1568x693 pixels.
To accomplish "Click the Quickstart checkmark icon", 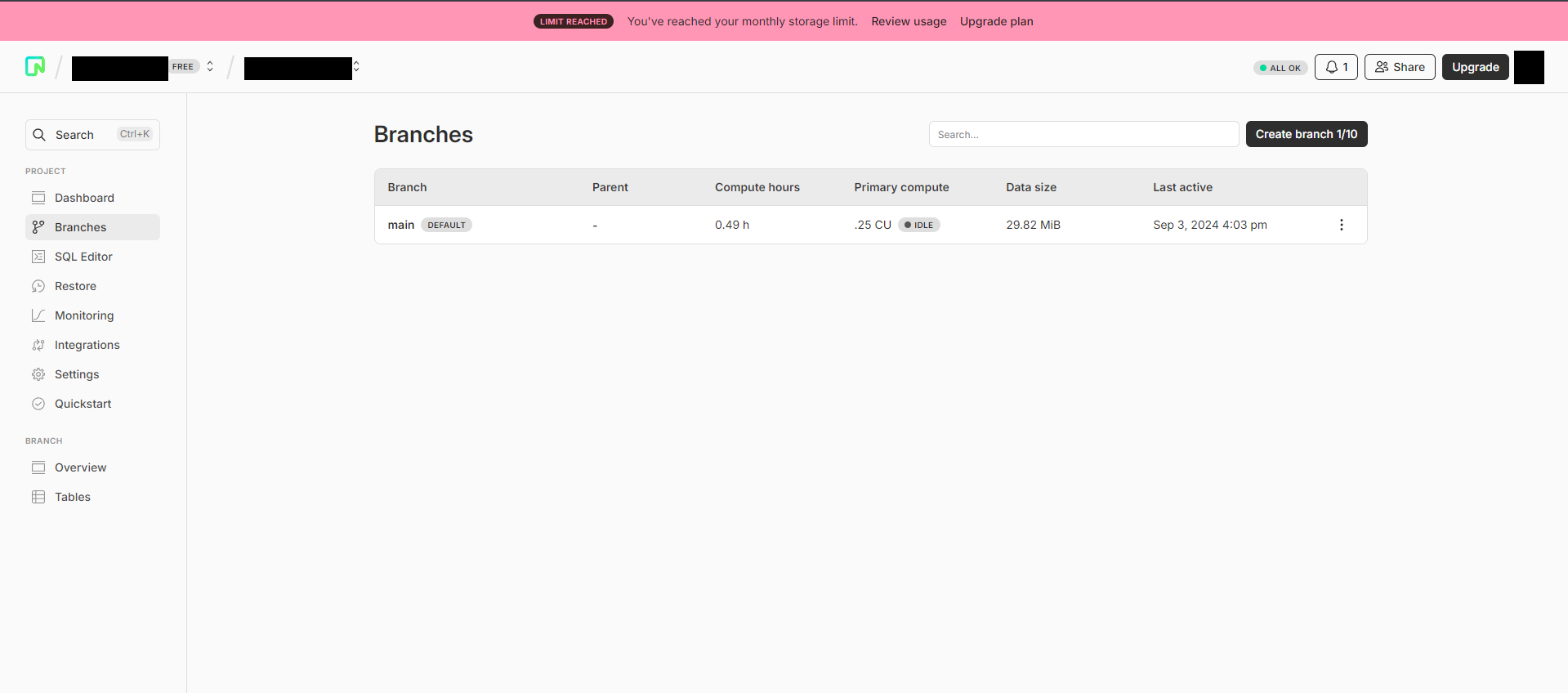I will 38,404.
